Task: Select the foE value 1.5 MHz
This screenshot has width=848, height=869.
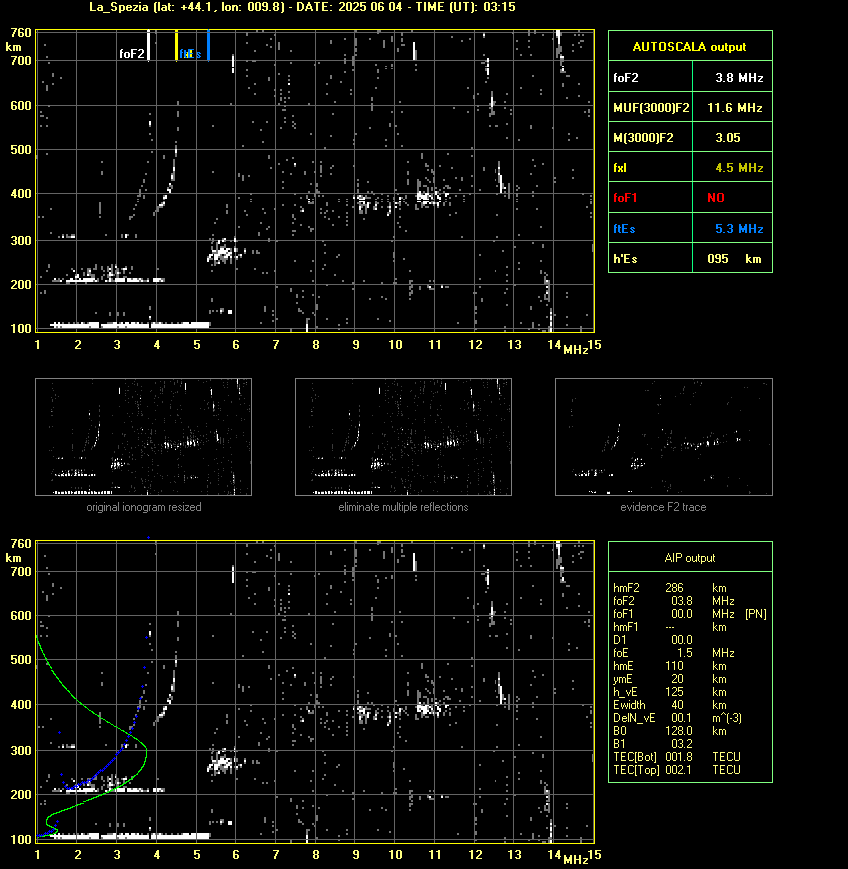Action: (x=706, y=653)
